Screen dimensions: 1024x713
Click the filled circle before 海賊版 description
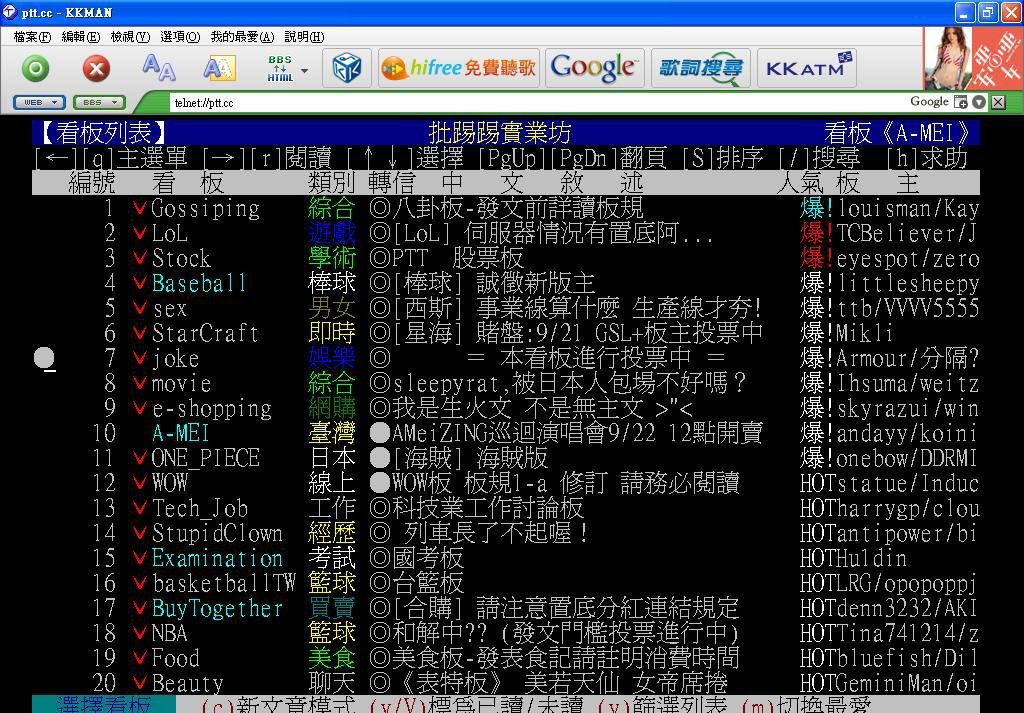click(379, 458)
